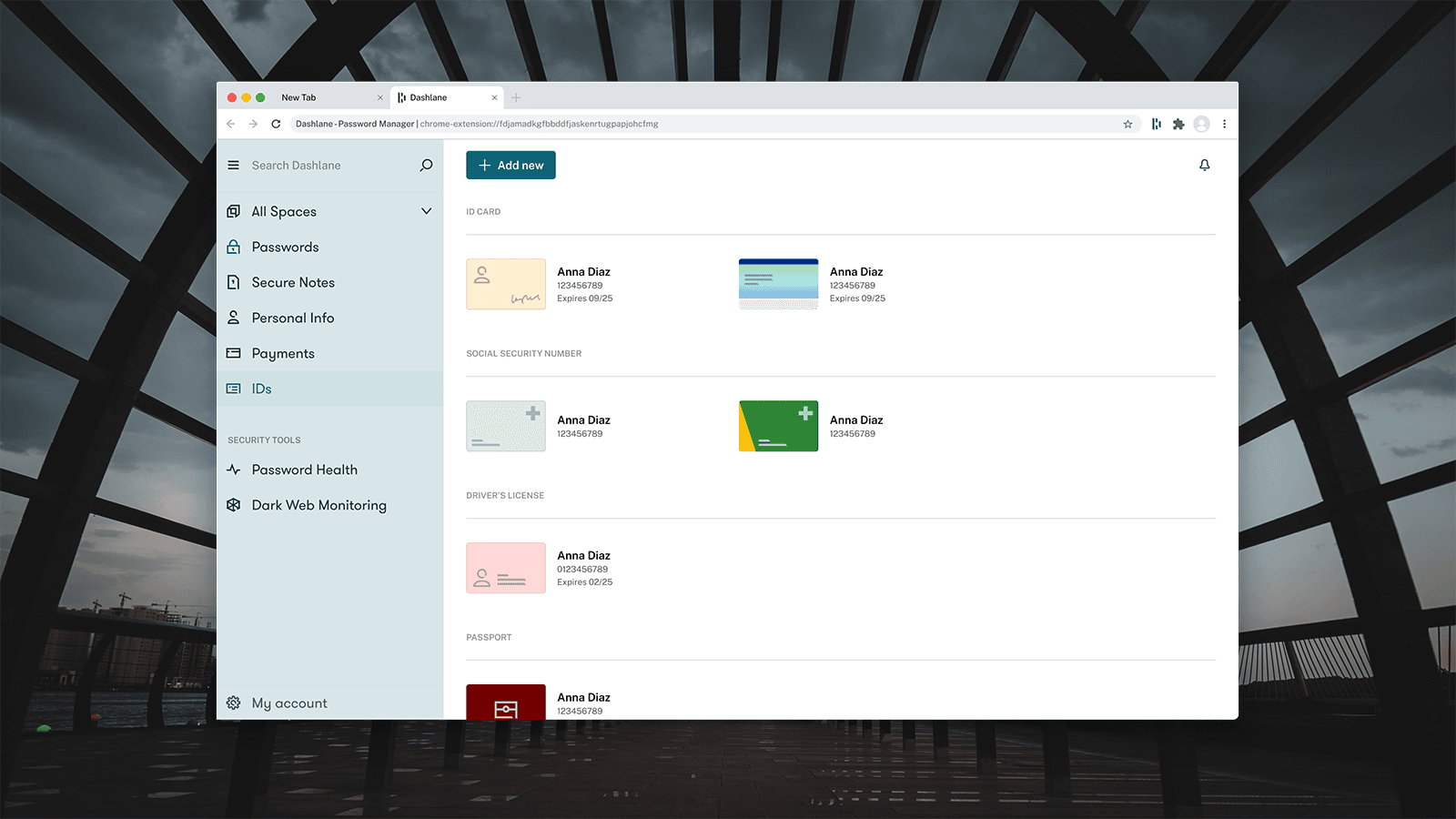Viewport: 1456px width, 819px height.
Task: Open the Chrome three-dot menu
Action: (1224, 124)
